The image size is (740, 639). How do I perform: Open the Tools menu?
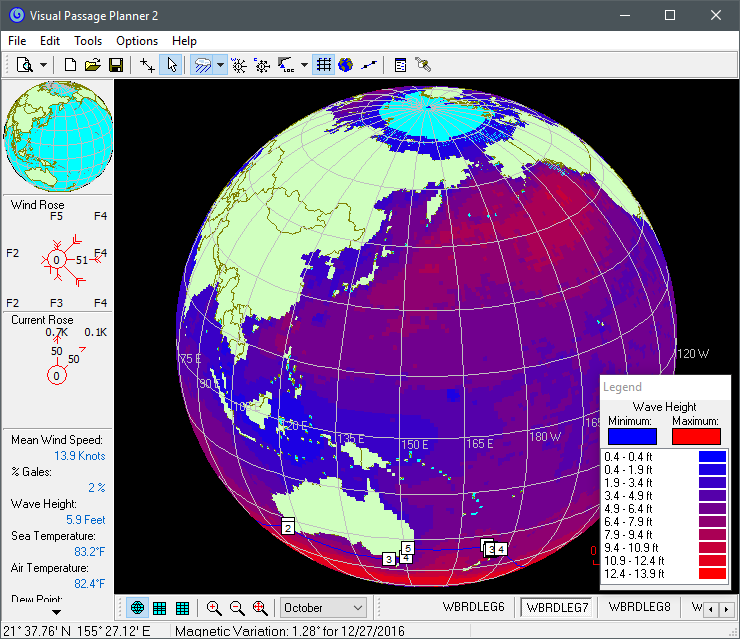pyautogui.click(x=88, y=41)
